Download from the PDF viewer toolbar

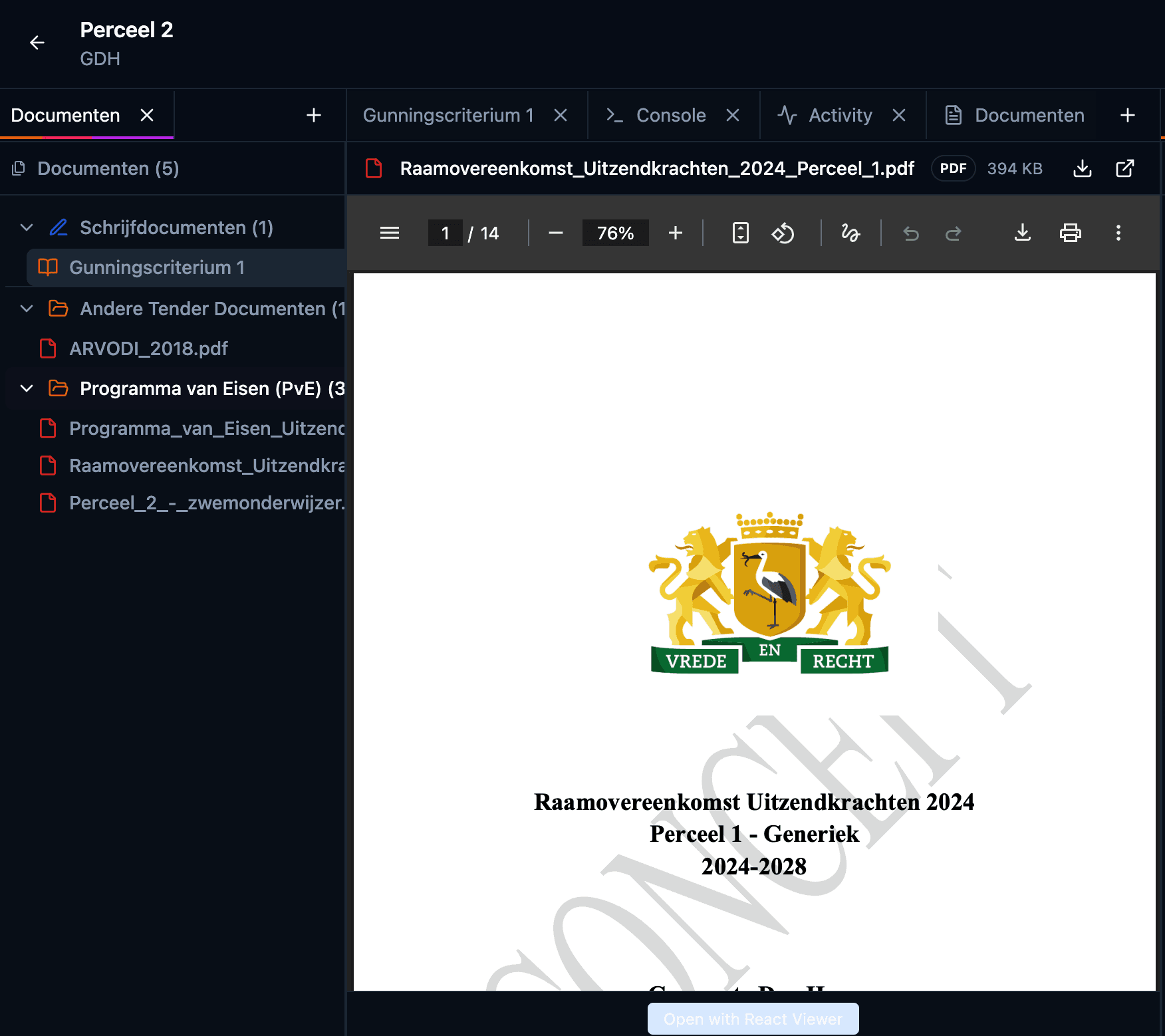pos(1023,233)
